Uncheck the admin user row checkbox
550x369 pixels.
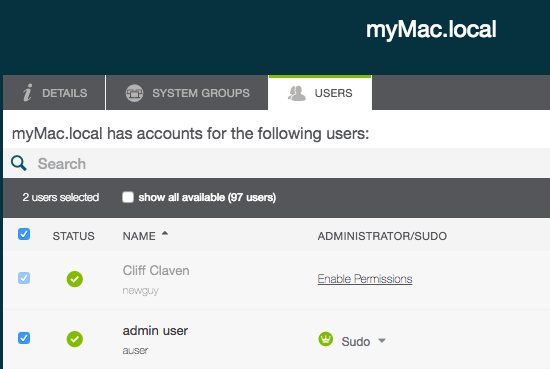[24, 338]
